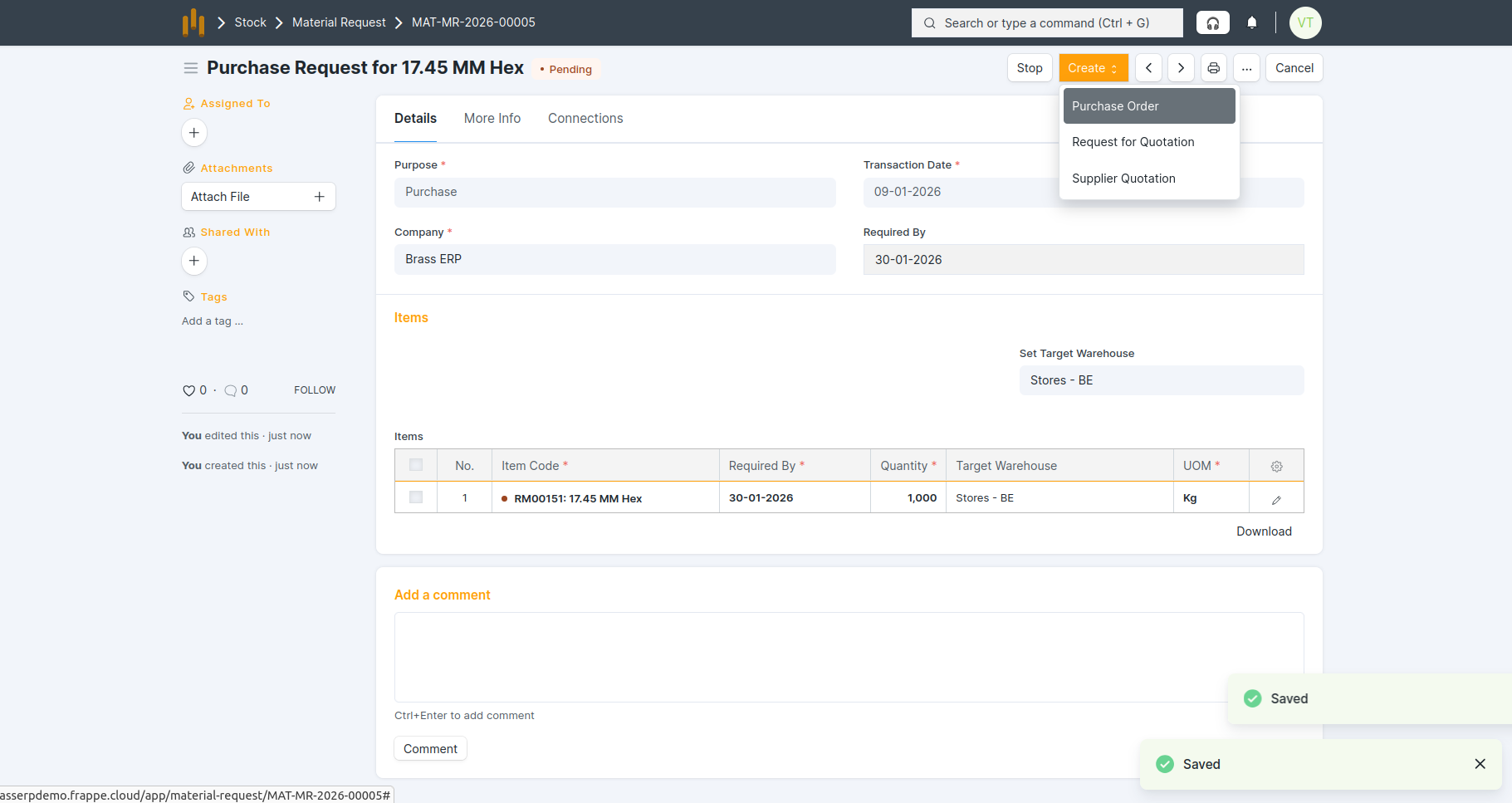The height and width of the screenshot is (803, 1512).
Task: Toggle sidebar with hamburger icon
Action: 191,68
